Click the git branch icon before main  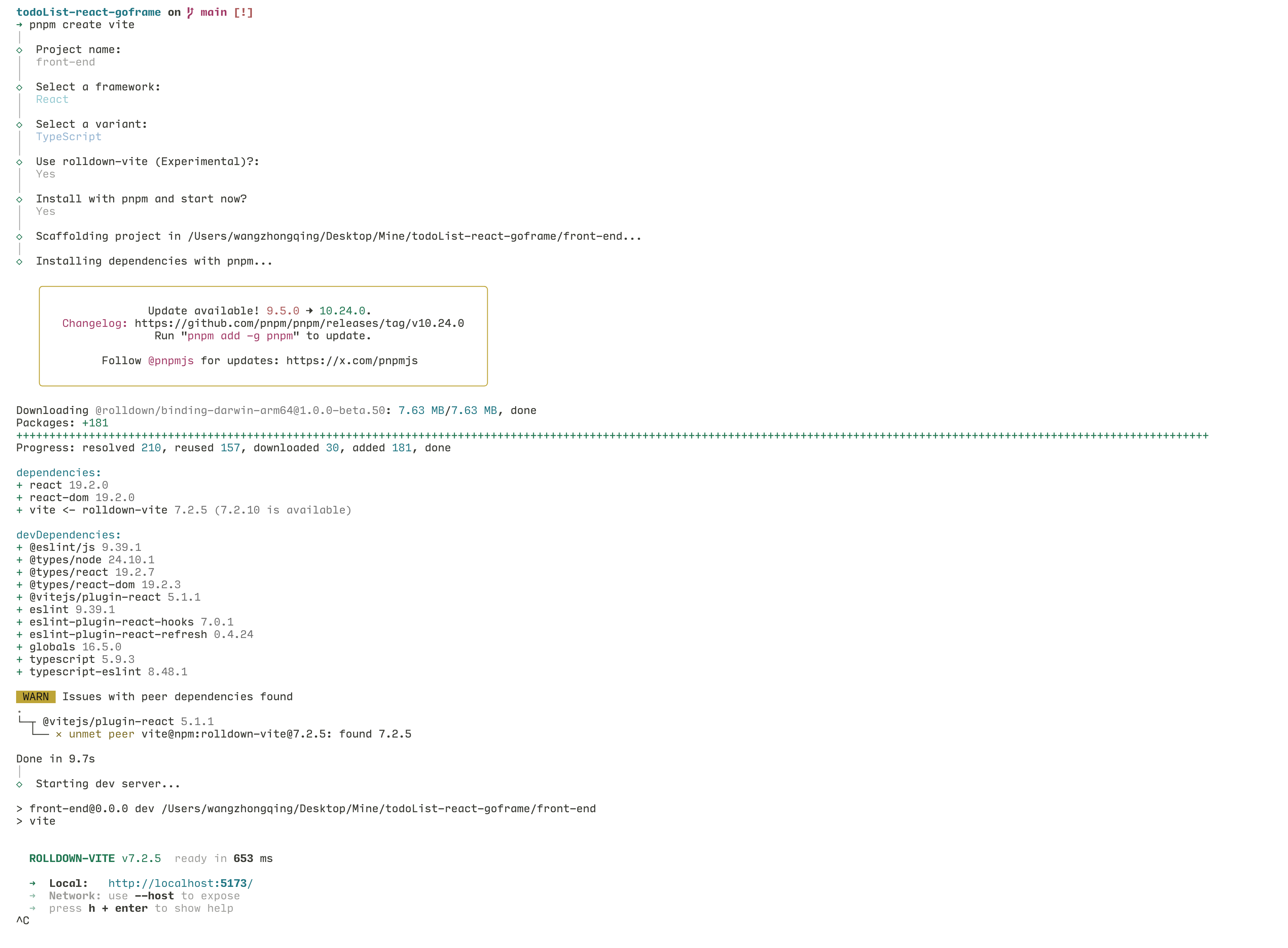pyautogui.click(x=190, y=12)
